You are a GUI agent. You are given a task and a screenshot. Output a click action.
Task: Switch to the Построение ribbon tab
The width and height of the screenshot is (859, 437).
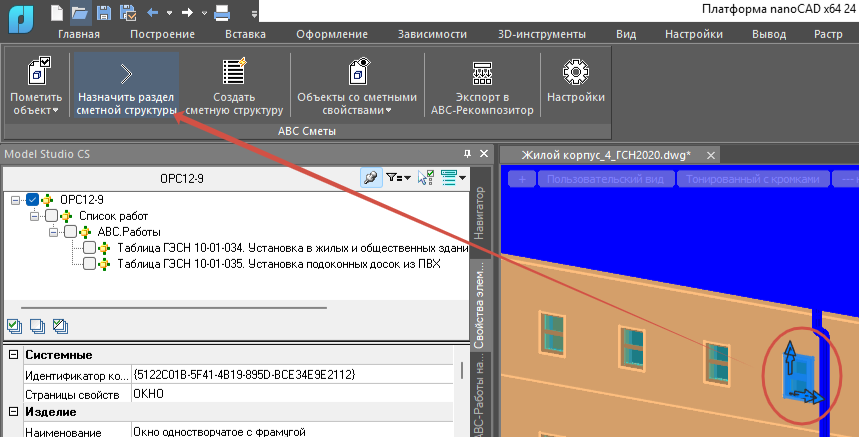tap(162, 34)
